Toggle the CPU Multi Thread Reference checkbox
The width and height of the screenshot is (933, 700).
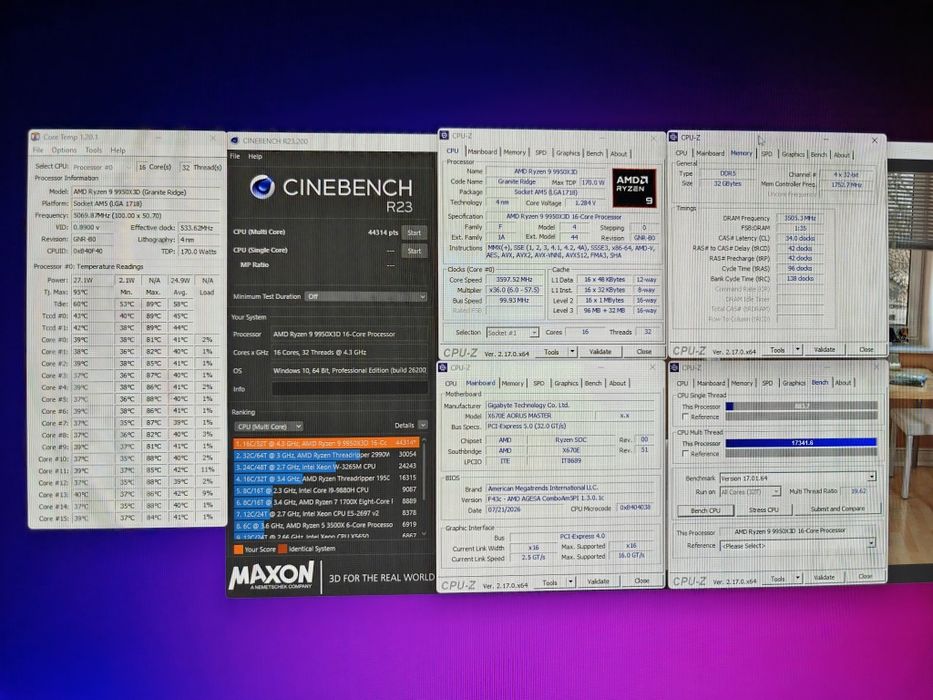(685, 454)
